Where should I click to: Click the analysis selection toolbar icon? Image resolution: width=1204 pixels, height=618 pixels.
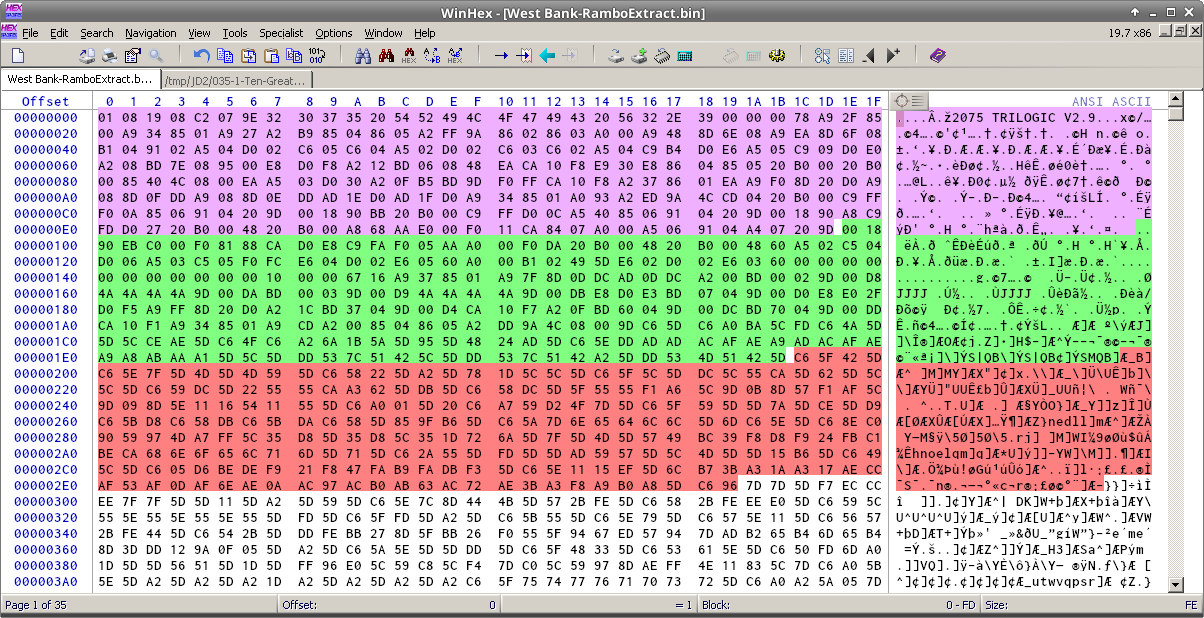point(823,56)
